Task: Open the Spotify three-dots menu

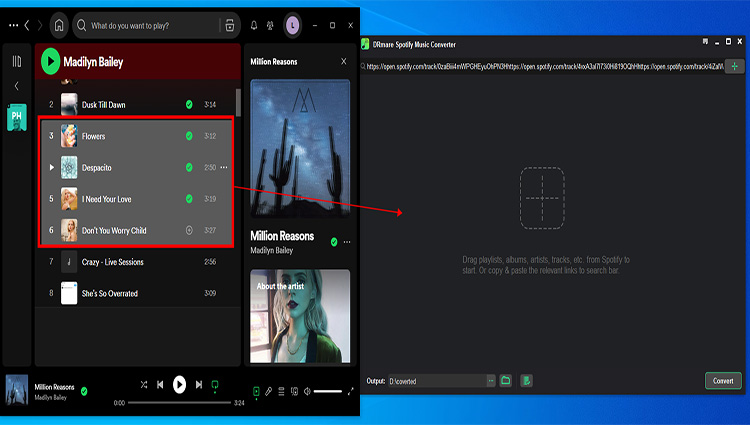Action: (x=13, y=25)
